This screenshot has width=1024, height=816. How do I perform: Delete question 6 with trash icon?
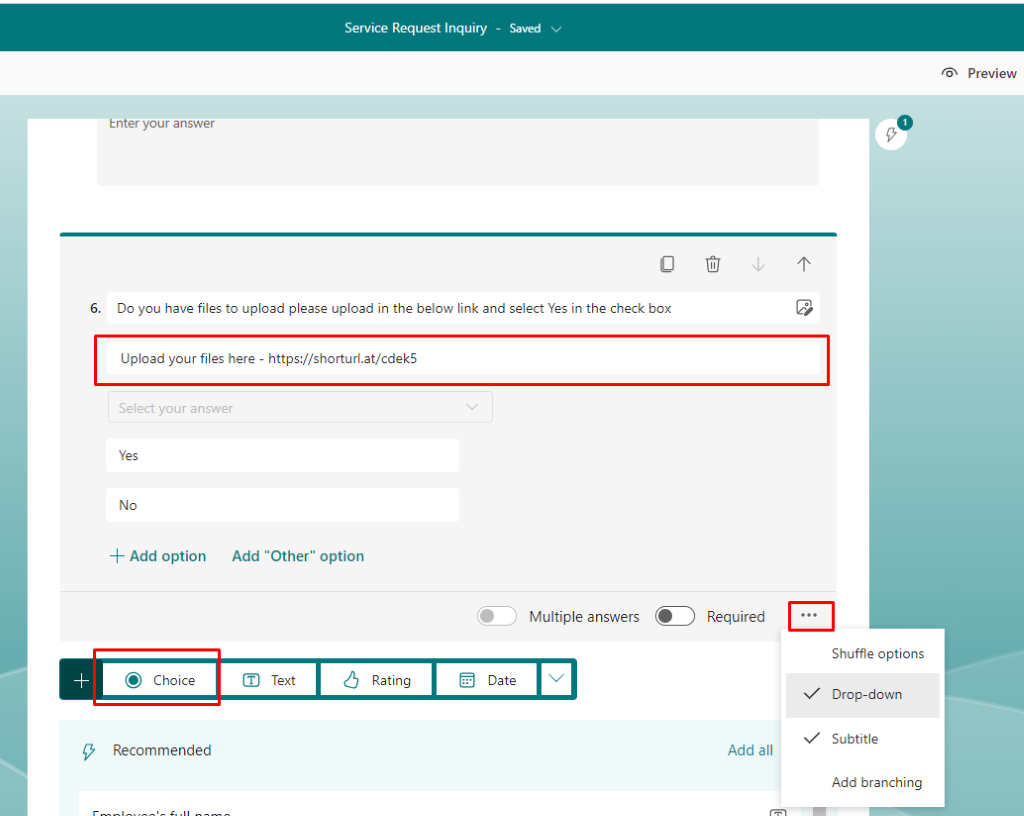click(x=713, y=264)
